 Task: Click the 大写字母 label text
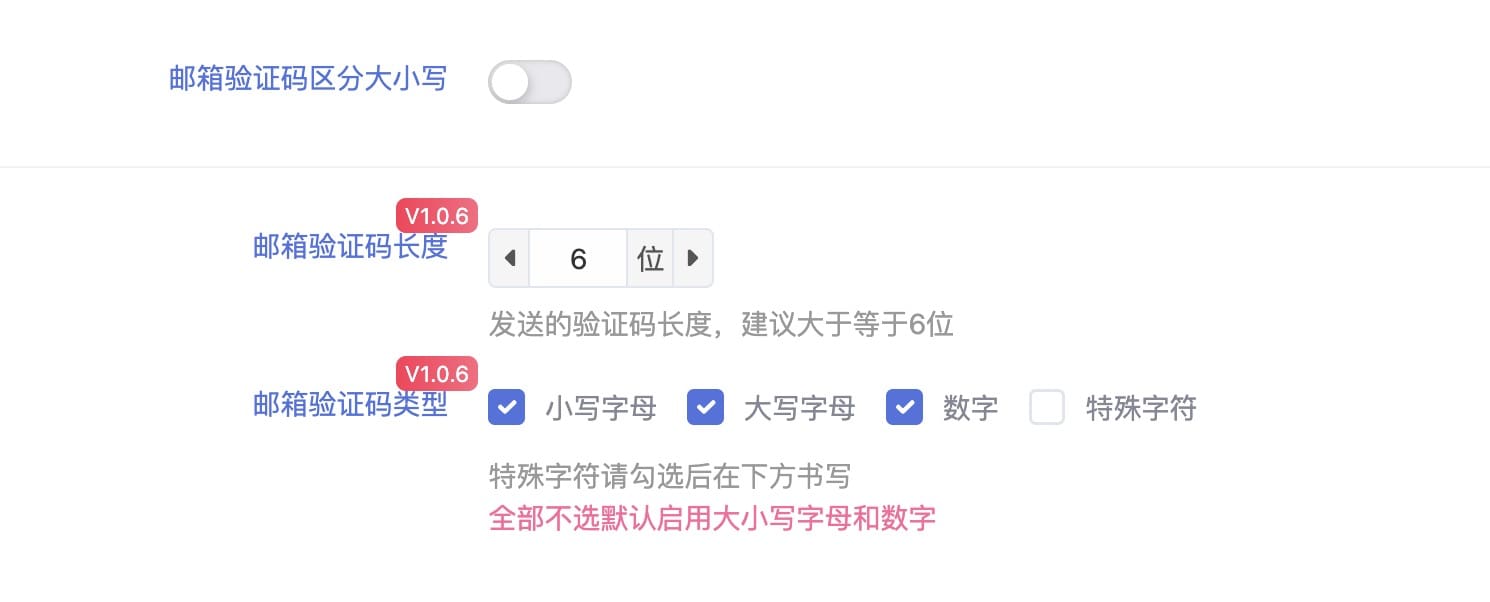(799, 409)
